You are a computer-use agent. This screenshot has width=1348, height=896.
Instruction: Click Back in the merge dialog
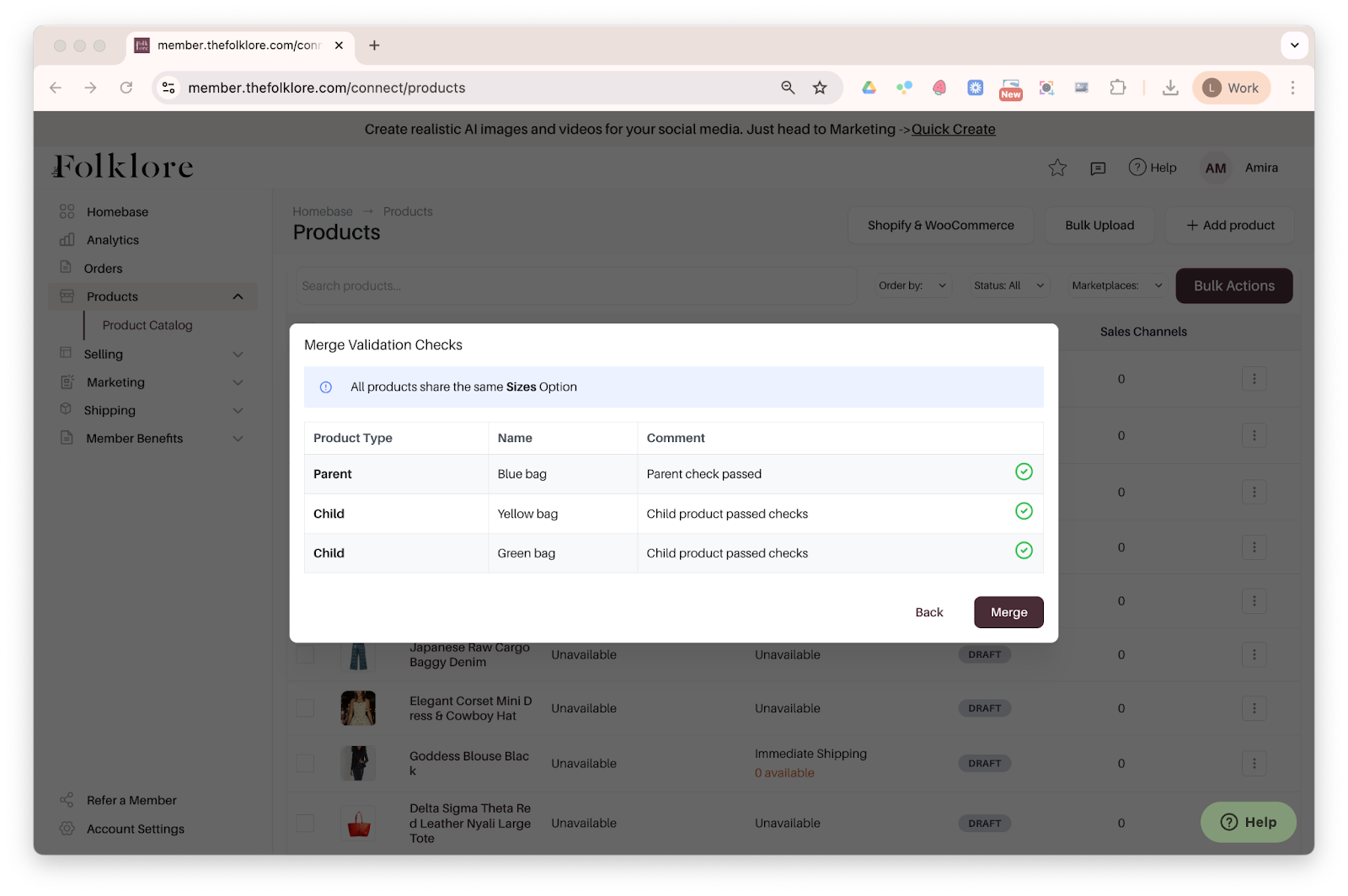(x=928, y=612)
